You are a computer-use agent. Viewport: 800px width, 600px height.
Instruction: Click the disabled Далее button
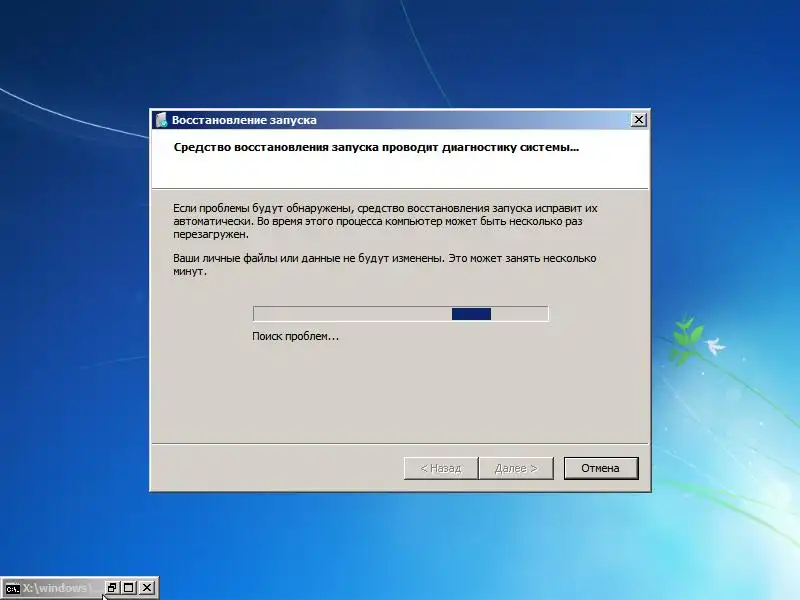(x=516, y=468)
